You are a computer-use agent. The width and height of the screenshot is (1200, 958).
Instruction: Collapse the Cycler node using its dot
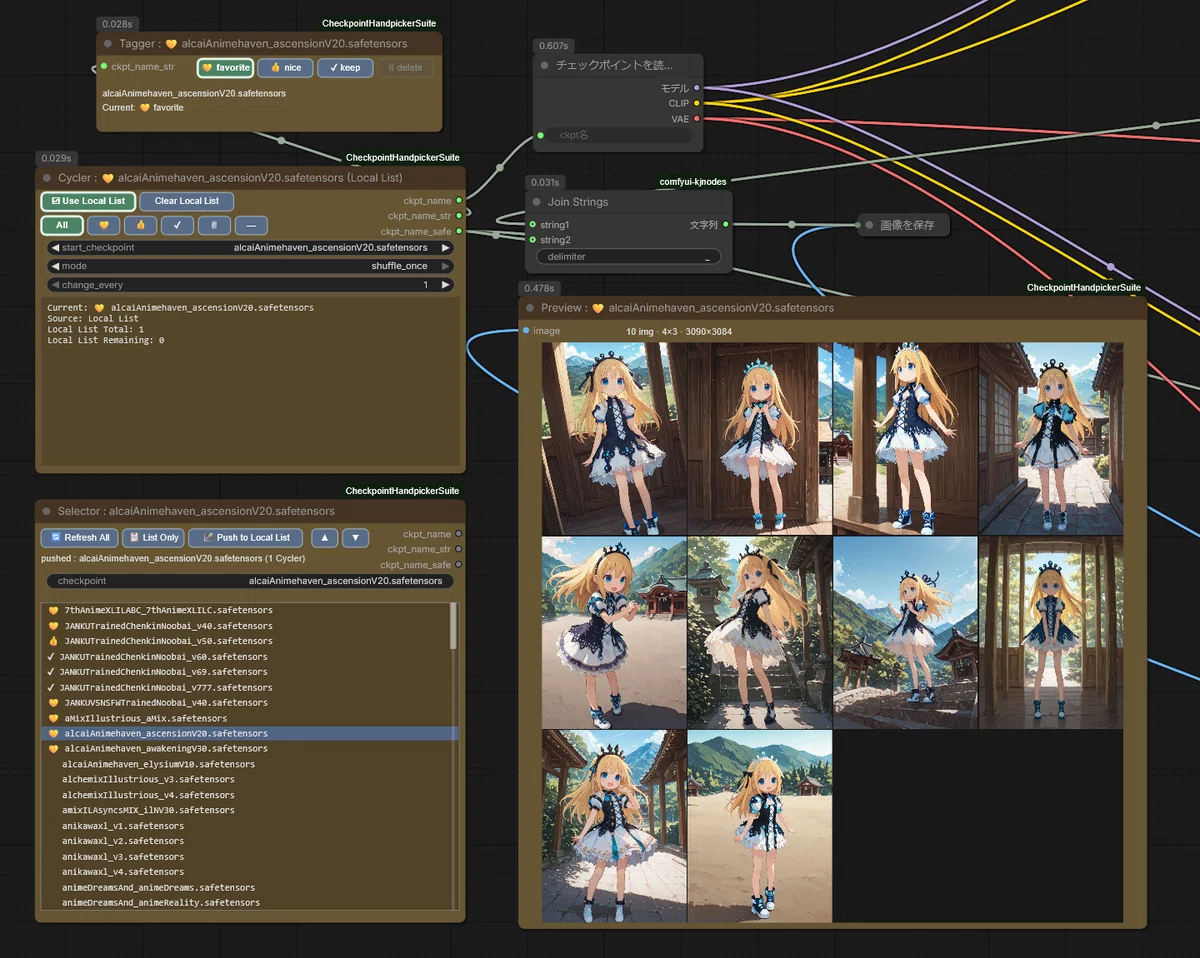pos(47,178)
